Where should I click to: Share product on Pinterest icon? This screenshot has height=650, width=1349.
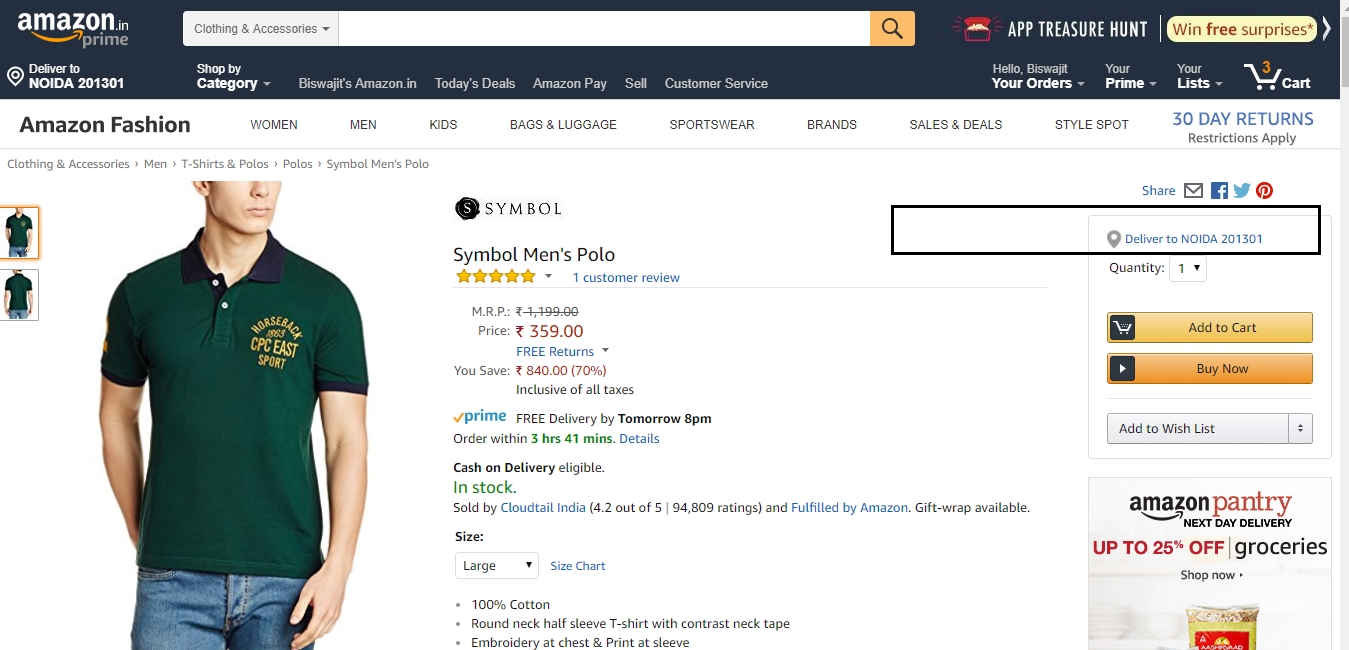[1265, 190]
